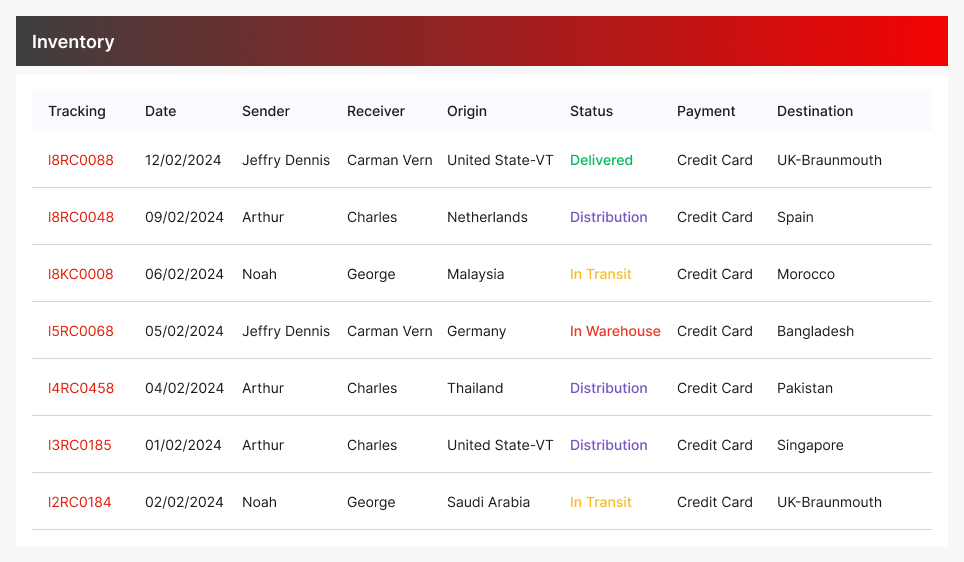Sort by the Tracking column header
The image size is (964, 562).
pos(77,111)
